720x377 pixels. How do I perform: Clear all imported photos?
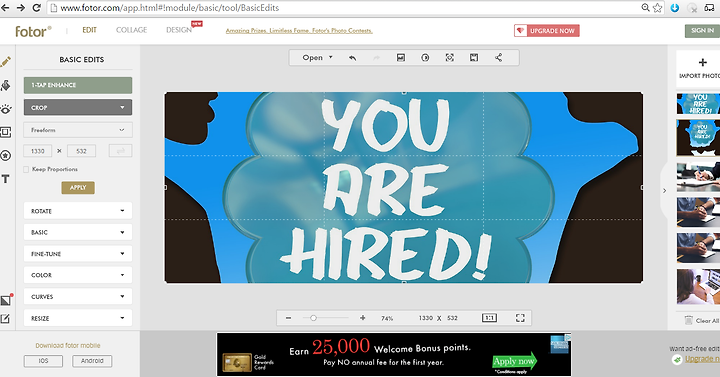[702, 321]
